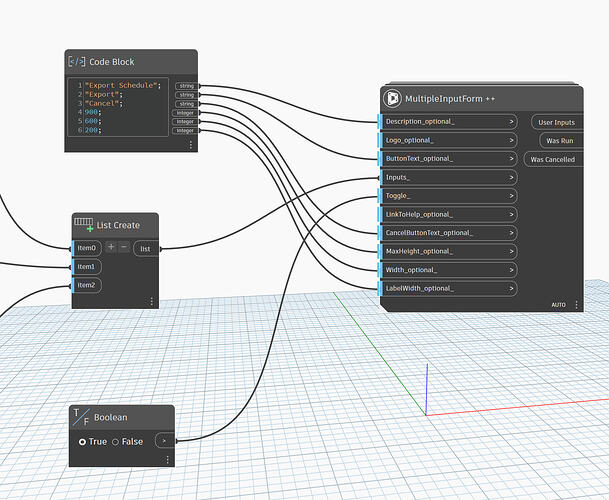The image size is (609, 500).
Task: Click the MultipleInputForm node icon
Action: click(x=393, y=98)
